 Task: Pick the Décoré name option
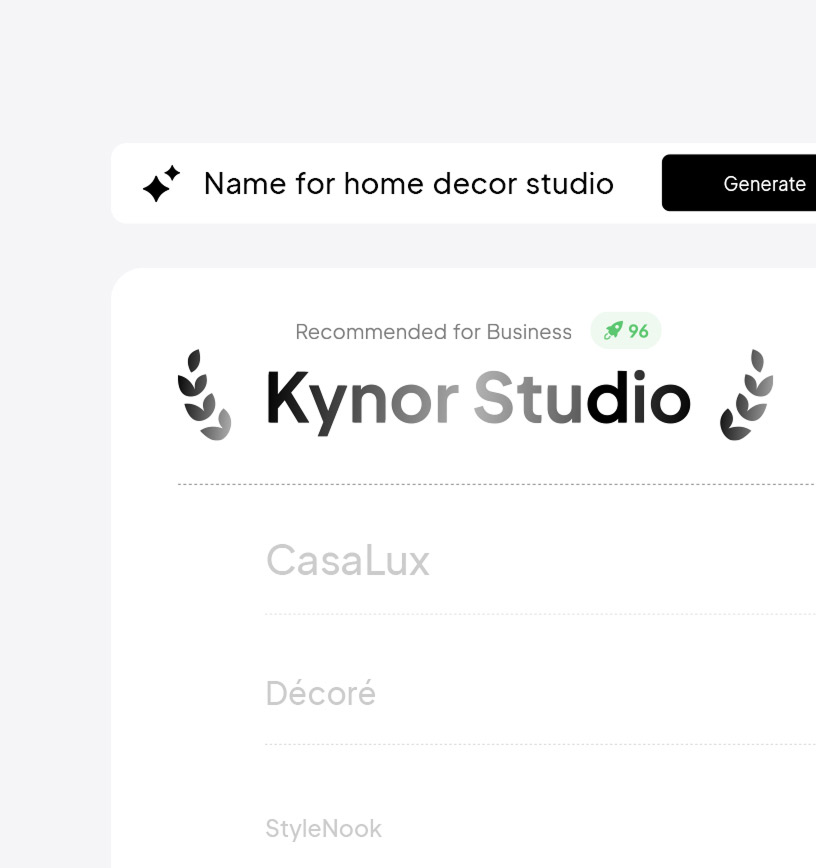[321, 693]
